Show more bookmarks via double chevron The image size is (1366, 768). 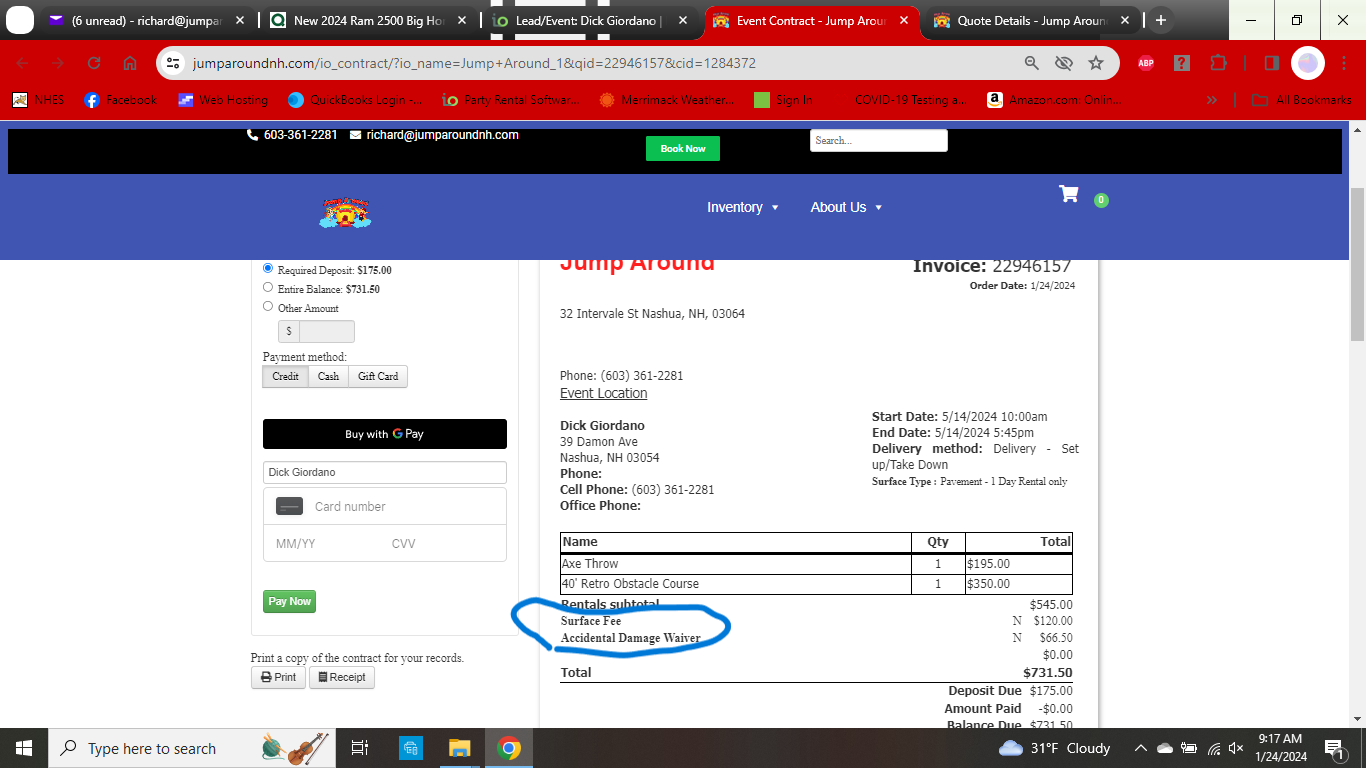point(1212,100)
